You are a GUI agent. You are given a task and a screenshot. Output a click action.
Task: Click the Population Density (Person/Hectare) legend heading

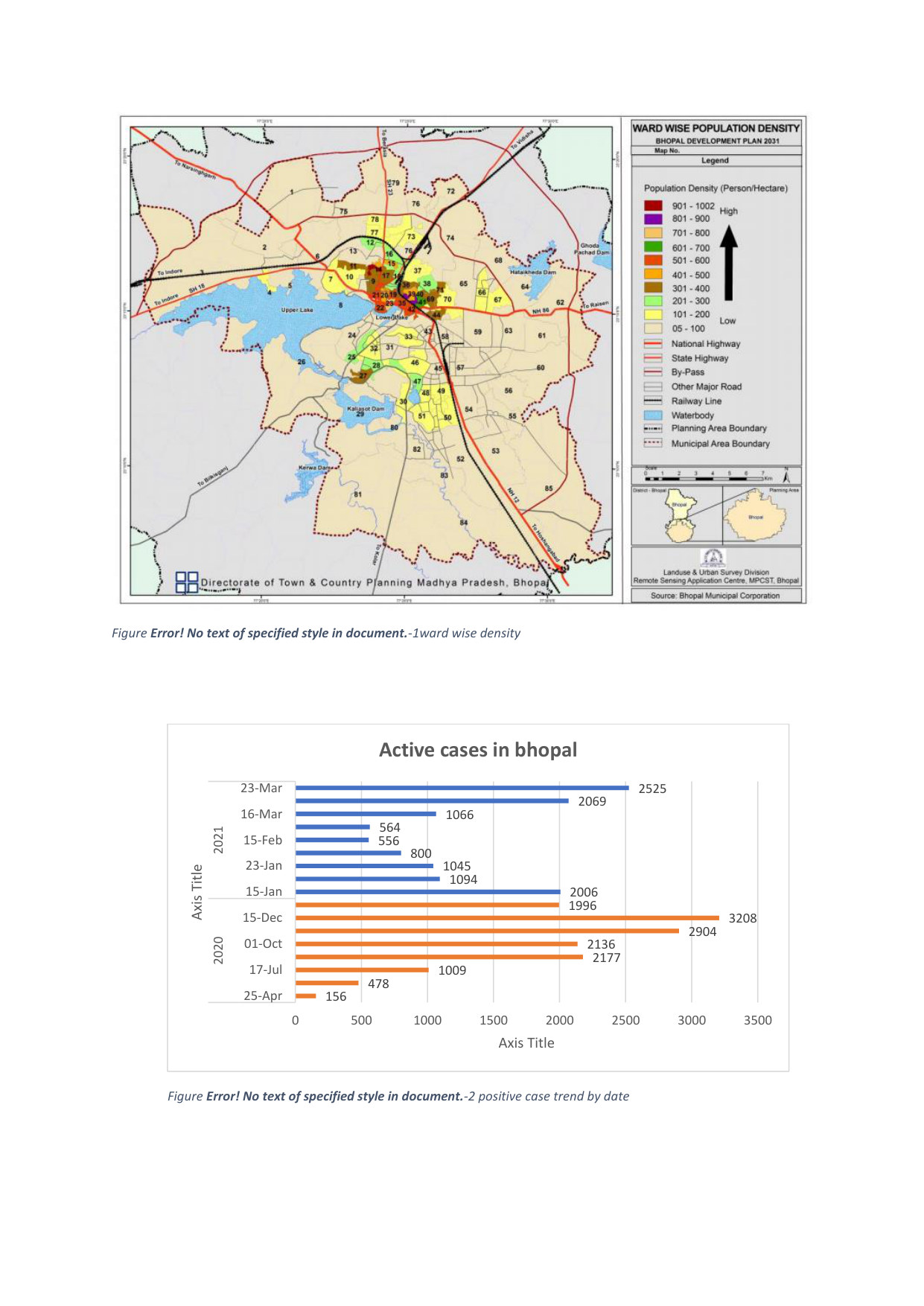[716, 188]
